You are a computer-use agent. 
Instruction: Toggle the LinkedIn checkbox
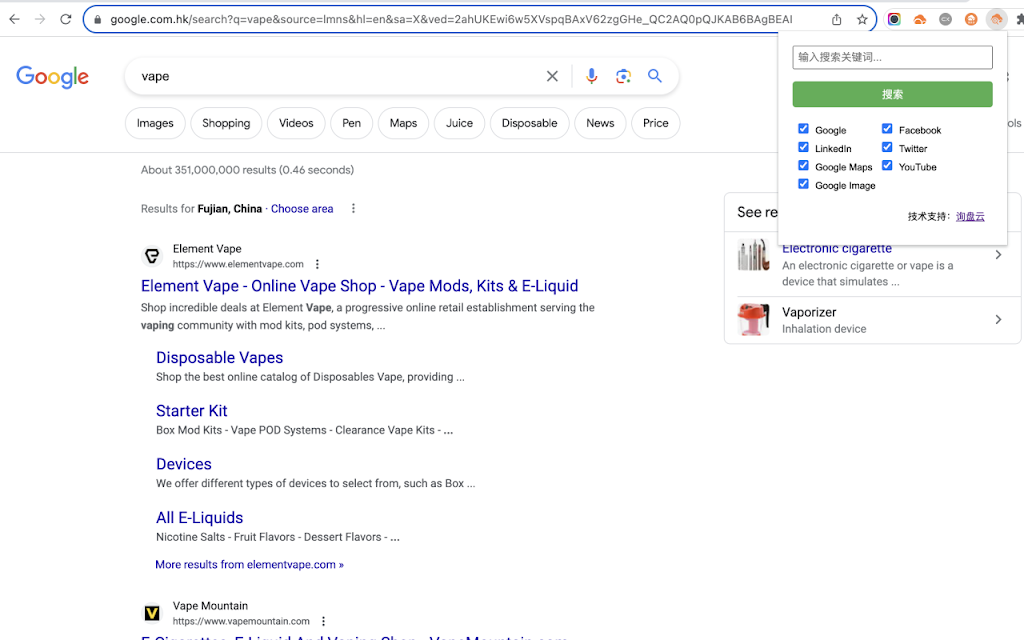(x=803, y=147)
